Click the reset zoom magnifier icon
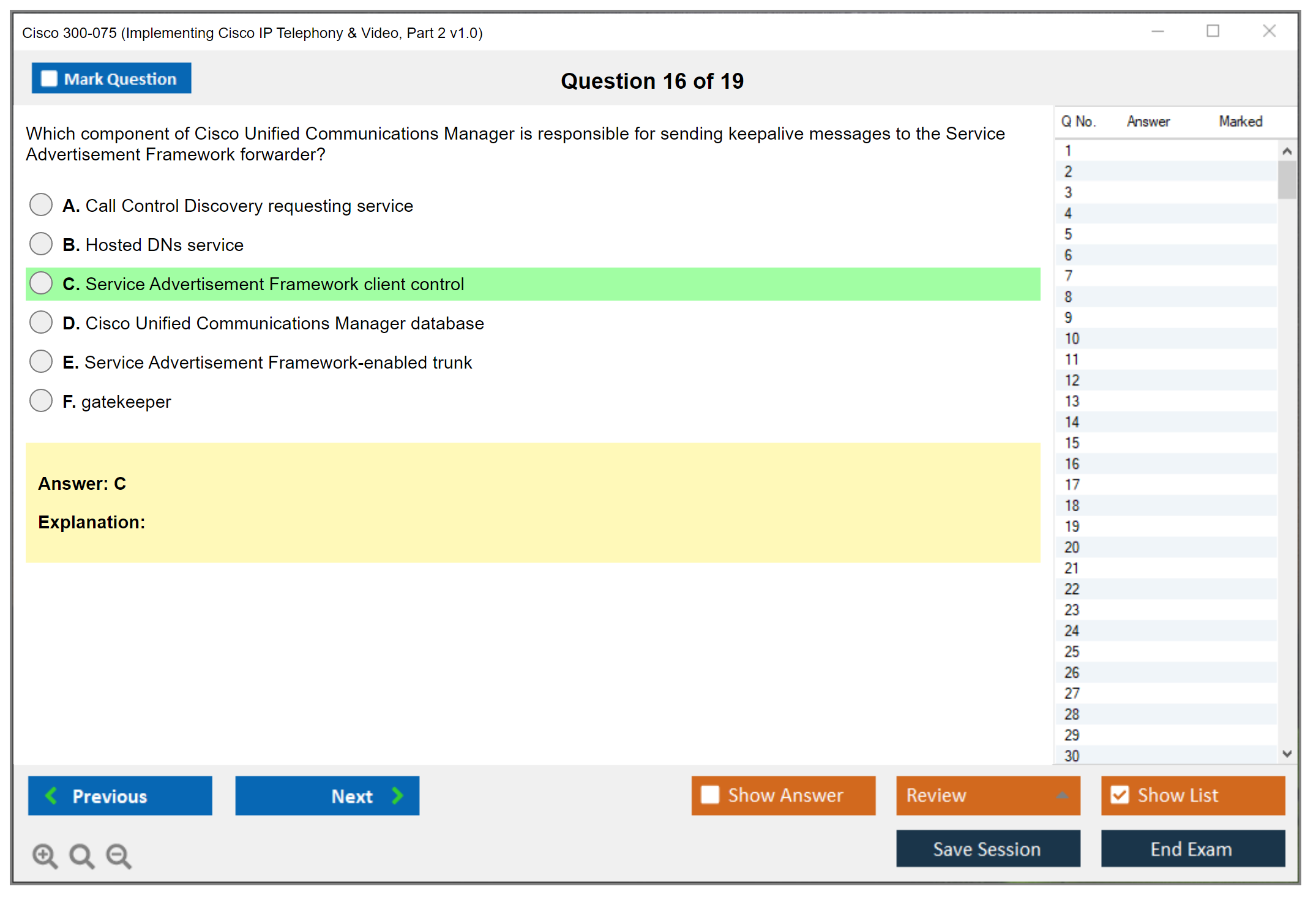Viewport: 1316px width, 900px height. 81,855
